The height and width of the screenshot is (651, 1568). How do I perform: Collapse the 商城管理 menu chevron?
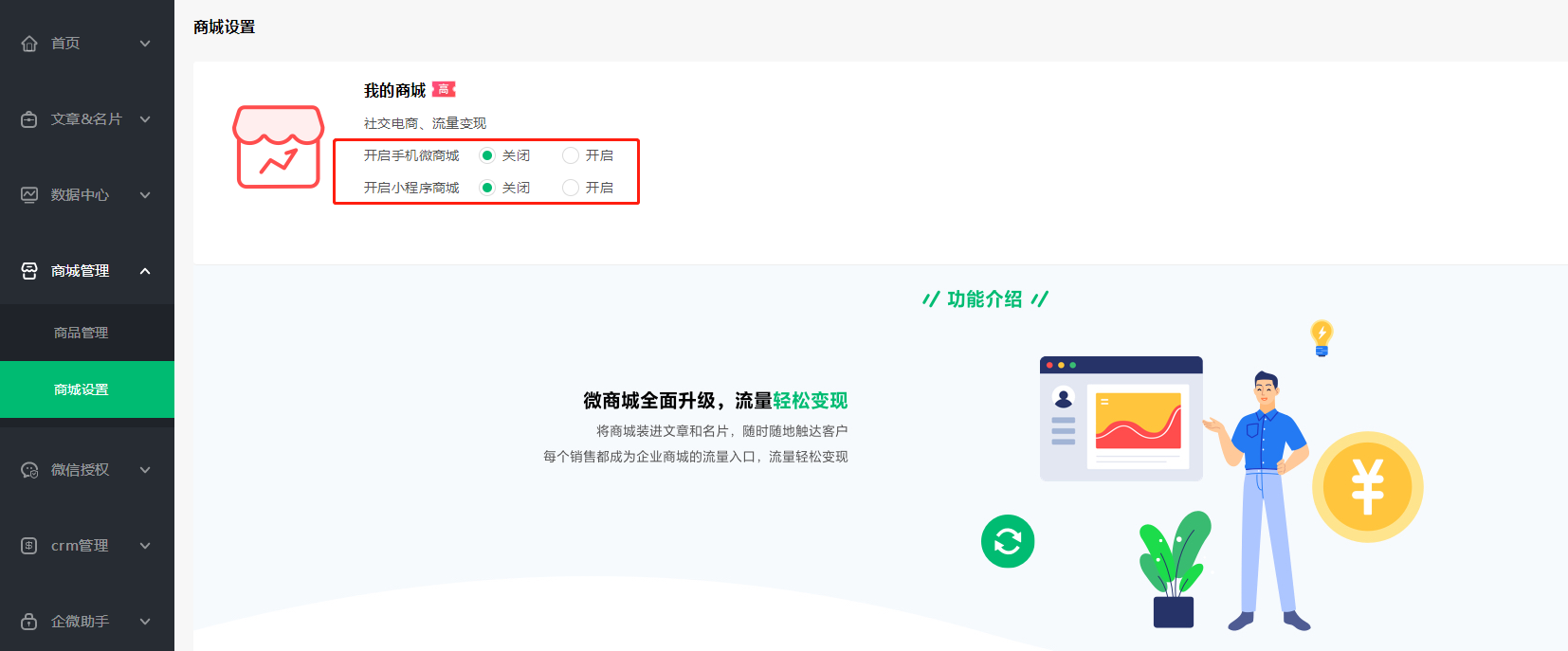point(145,271)
